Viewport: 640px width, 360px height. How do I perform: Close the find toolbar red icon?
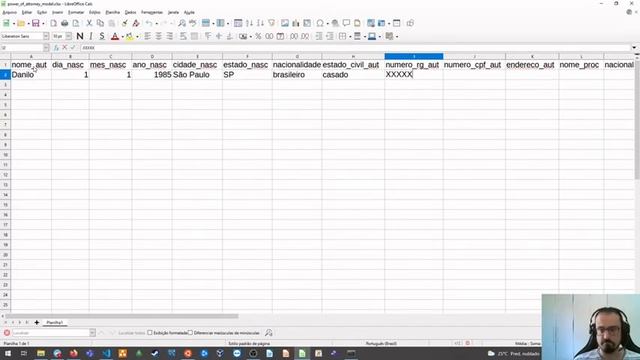[7, 333]
